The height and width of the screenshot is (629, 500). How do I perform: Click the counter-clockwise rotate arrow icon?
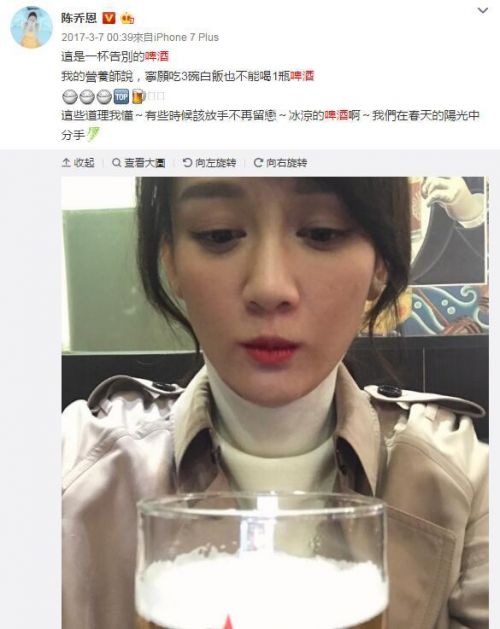[187, 162]
